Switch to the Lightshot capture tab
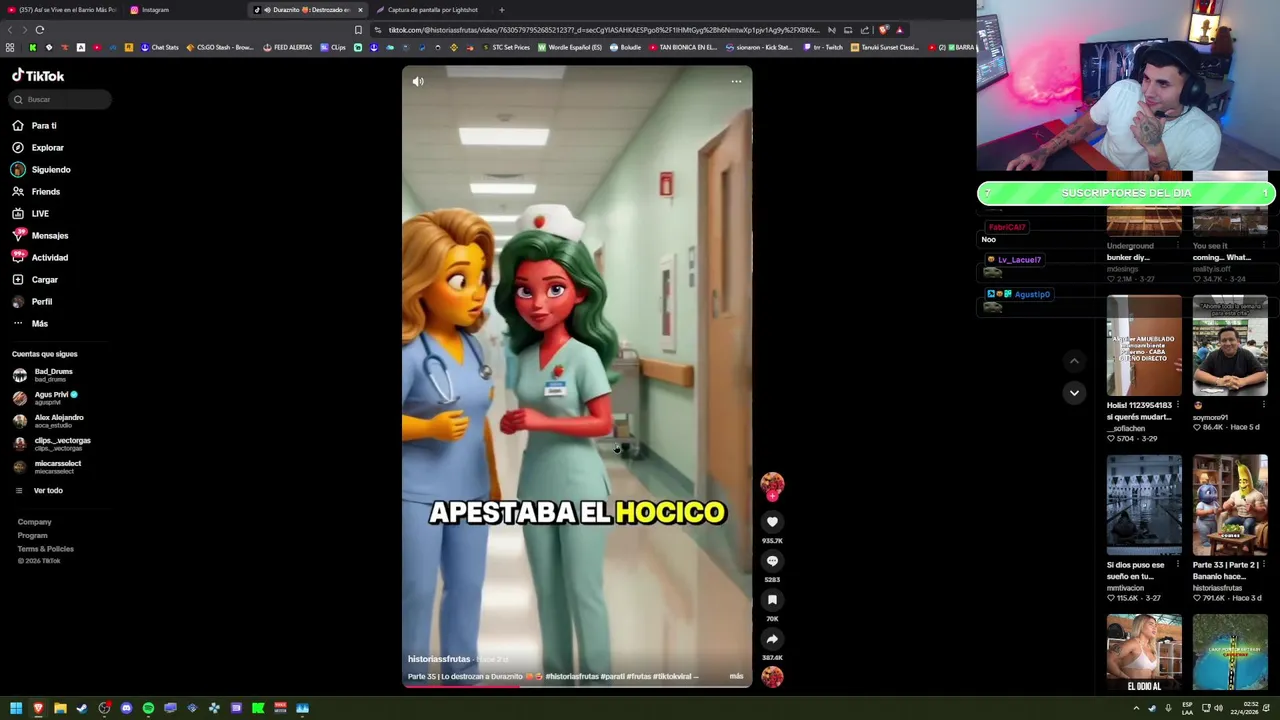 432,10
